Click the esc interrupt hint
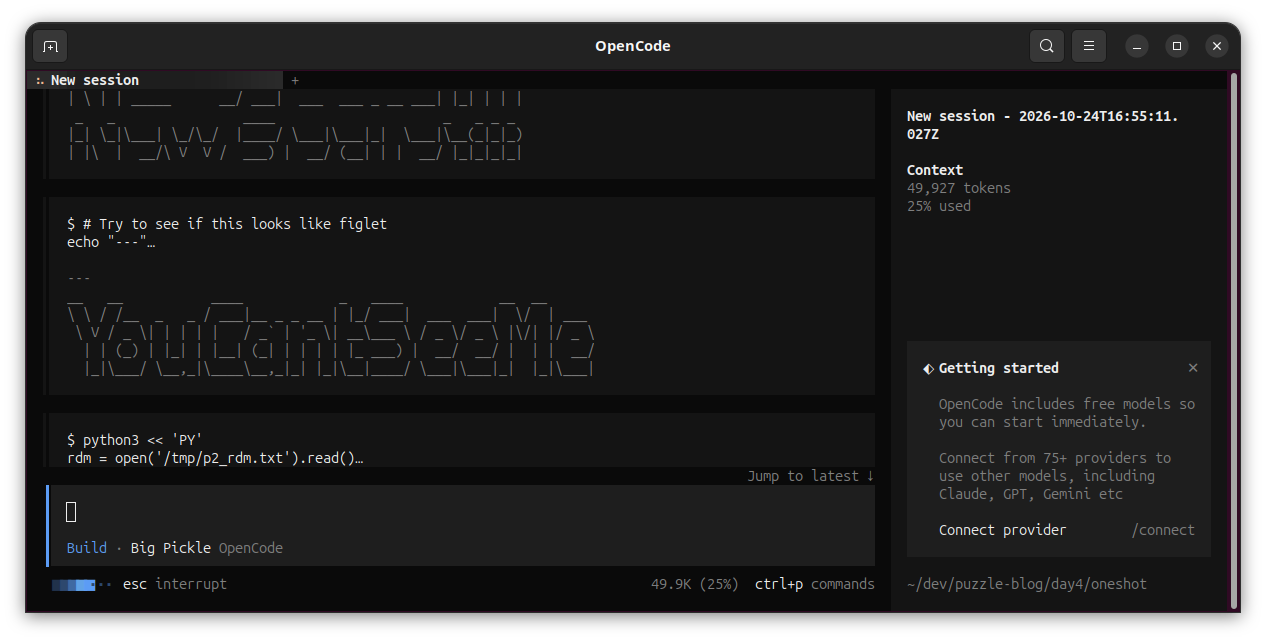The height and width of the screenshot is (641, 1266). tap(175, 584)
